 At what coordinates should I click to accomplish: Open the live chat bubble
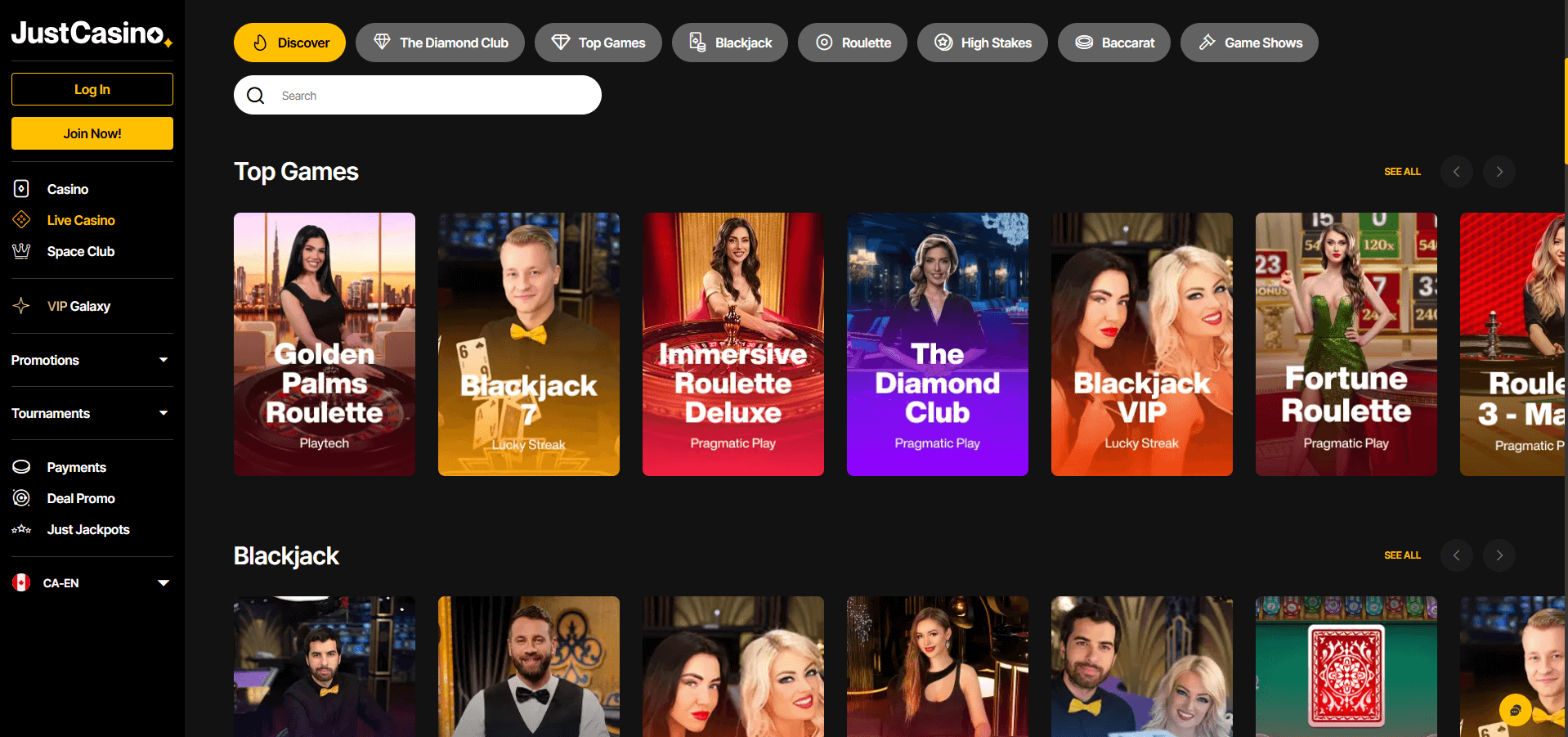[1516, 710]
